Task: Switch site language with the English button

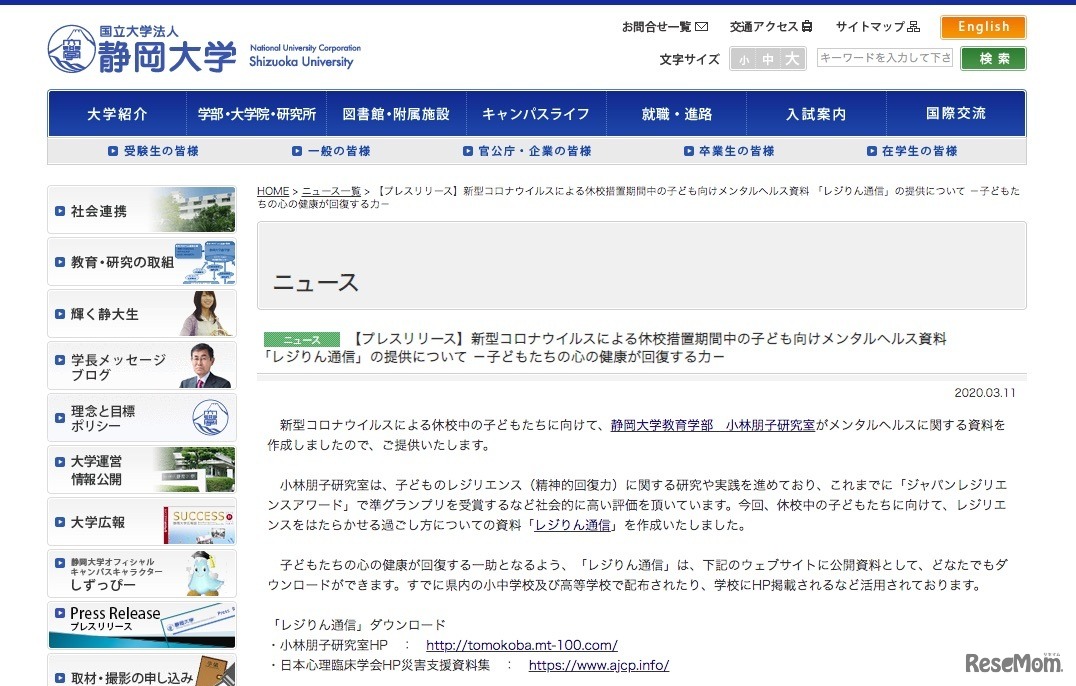Action: coord(982,26)
